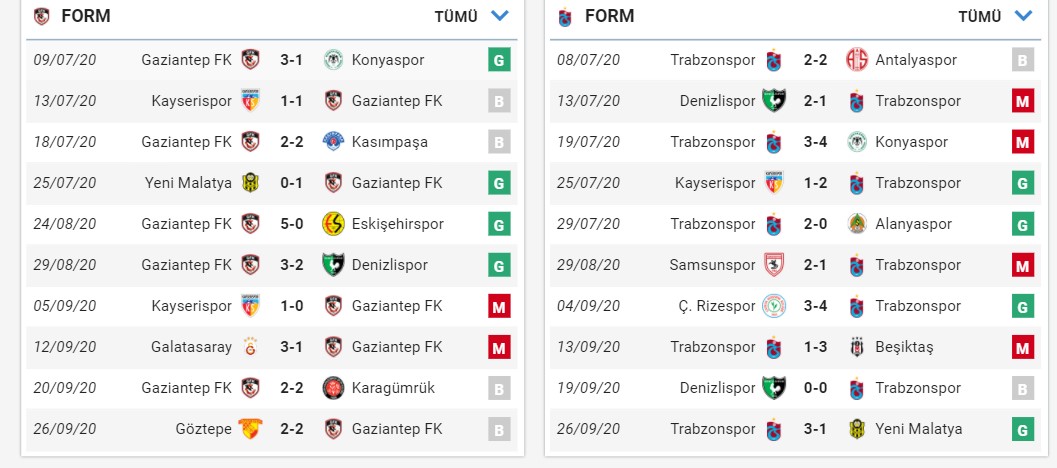The height and width of the screenshot is (468, 1057).
Task: Expand the right form TÜMÜ dropdown arrow
Action: coord(1023,15)
